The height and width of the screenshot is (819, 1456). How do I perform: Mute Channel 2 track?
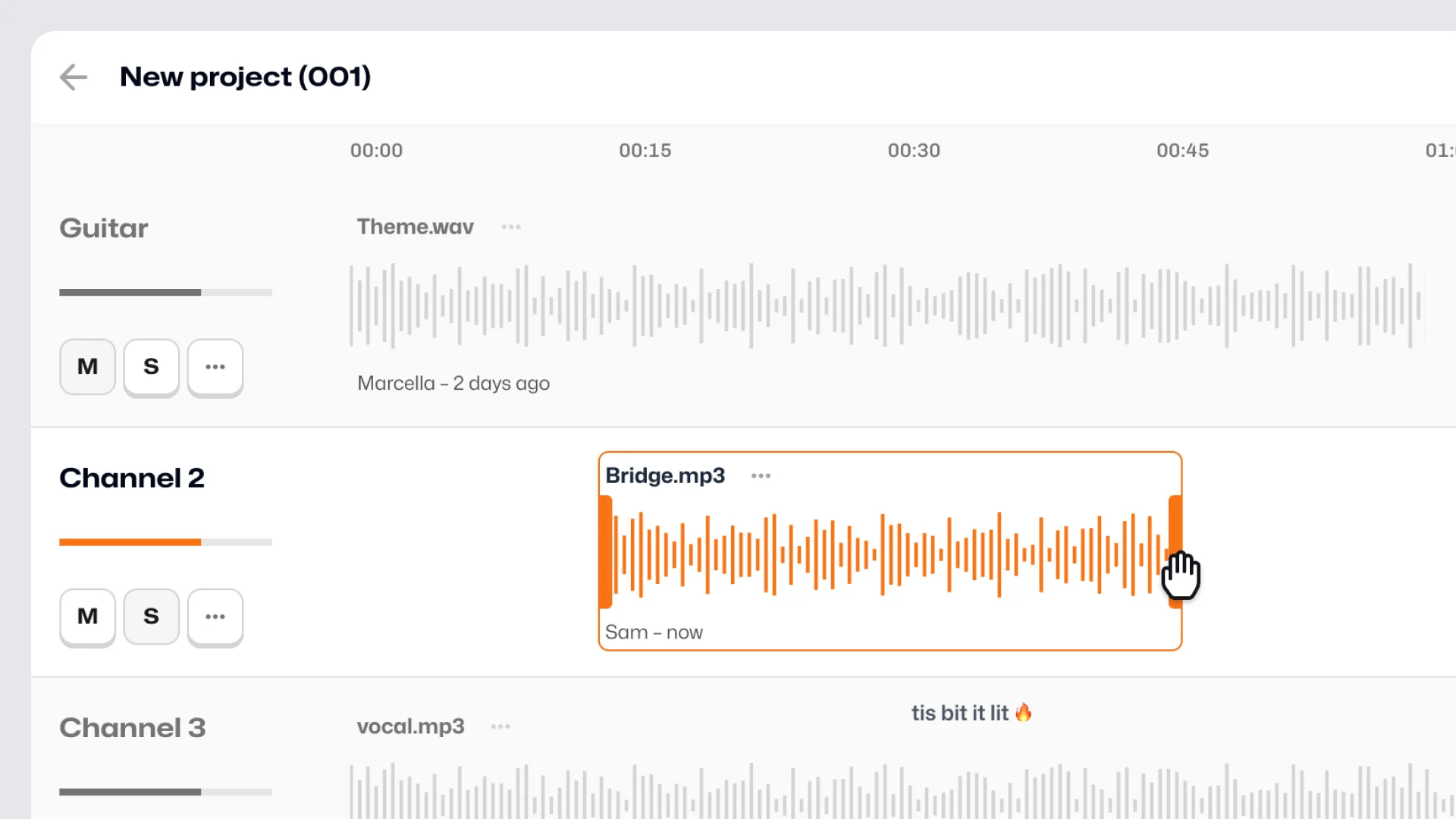coord(88,616)
